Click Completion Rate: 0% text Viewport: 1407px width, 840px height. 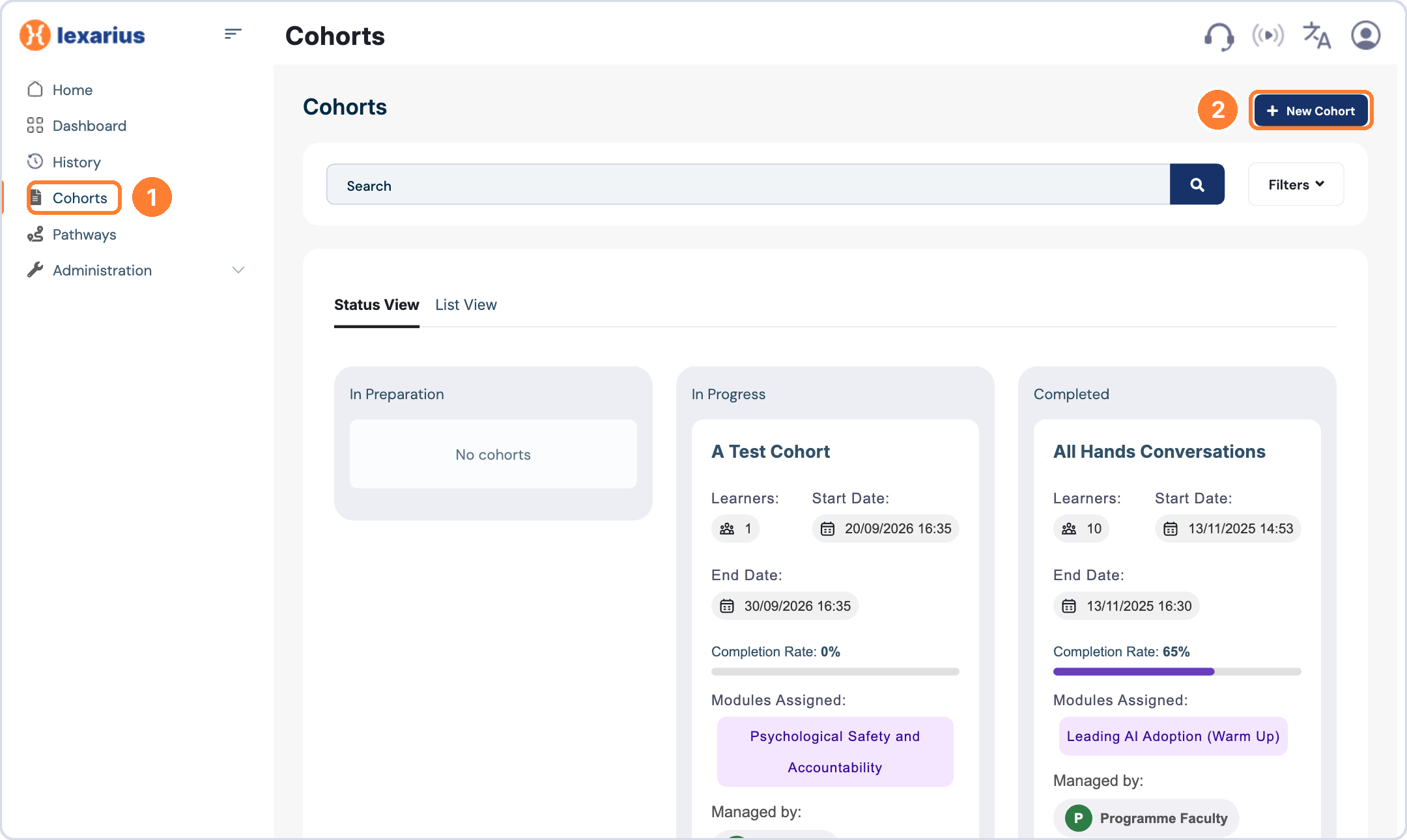(775, 652)
